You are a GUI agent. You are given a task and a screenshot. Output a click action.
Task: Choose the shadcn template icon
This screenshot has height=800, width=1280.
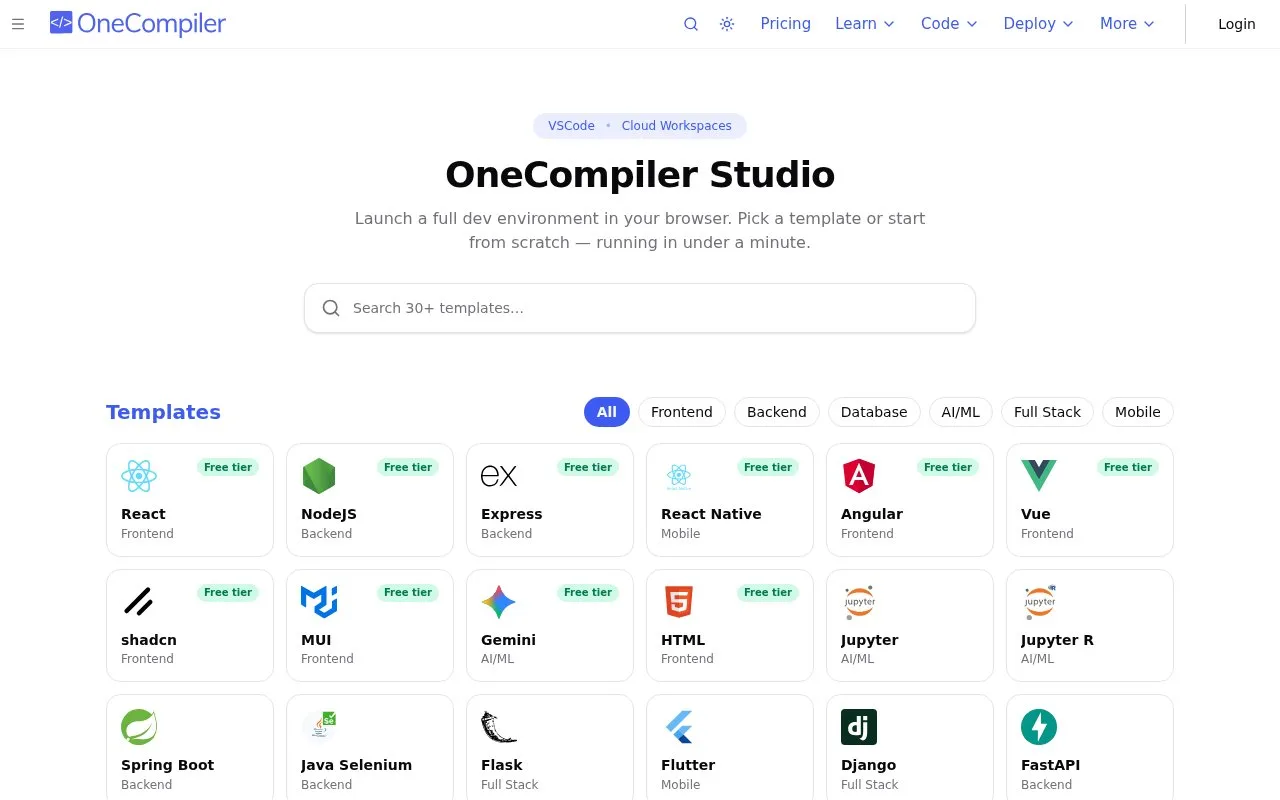click(x=139, y=602)
